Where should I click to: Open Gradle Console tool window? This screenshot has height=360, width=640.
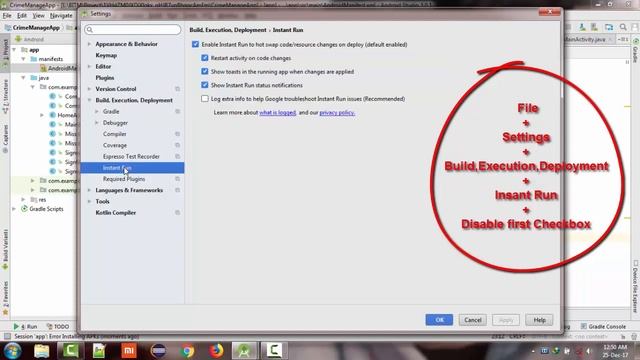pos(603,327)
